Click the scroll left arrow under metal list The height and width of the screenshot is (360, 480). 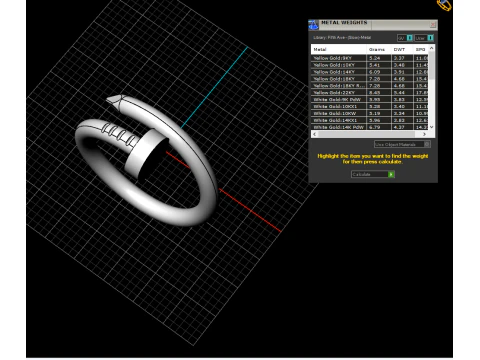click(315, 134)
